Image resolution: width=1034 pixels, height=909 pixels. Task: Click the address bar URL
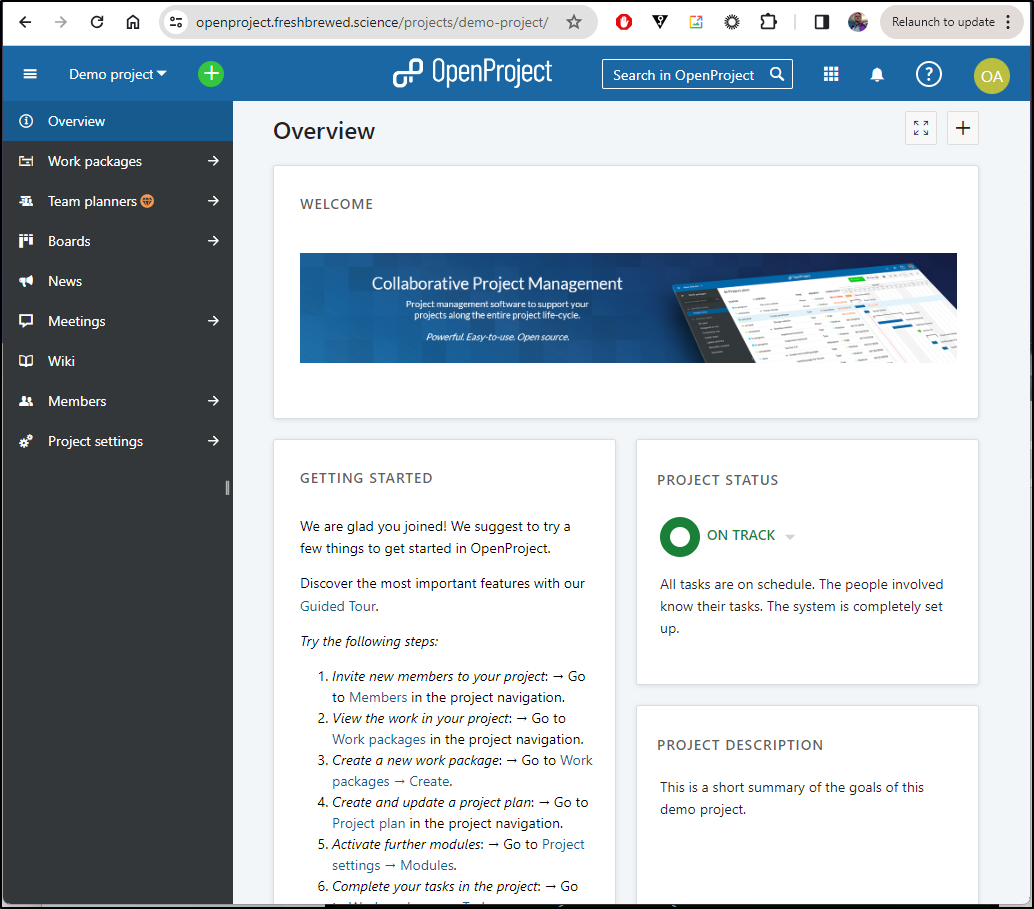pos(372,22)
